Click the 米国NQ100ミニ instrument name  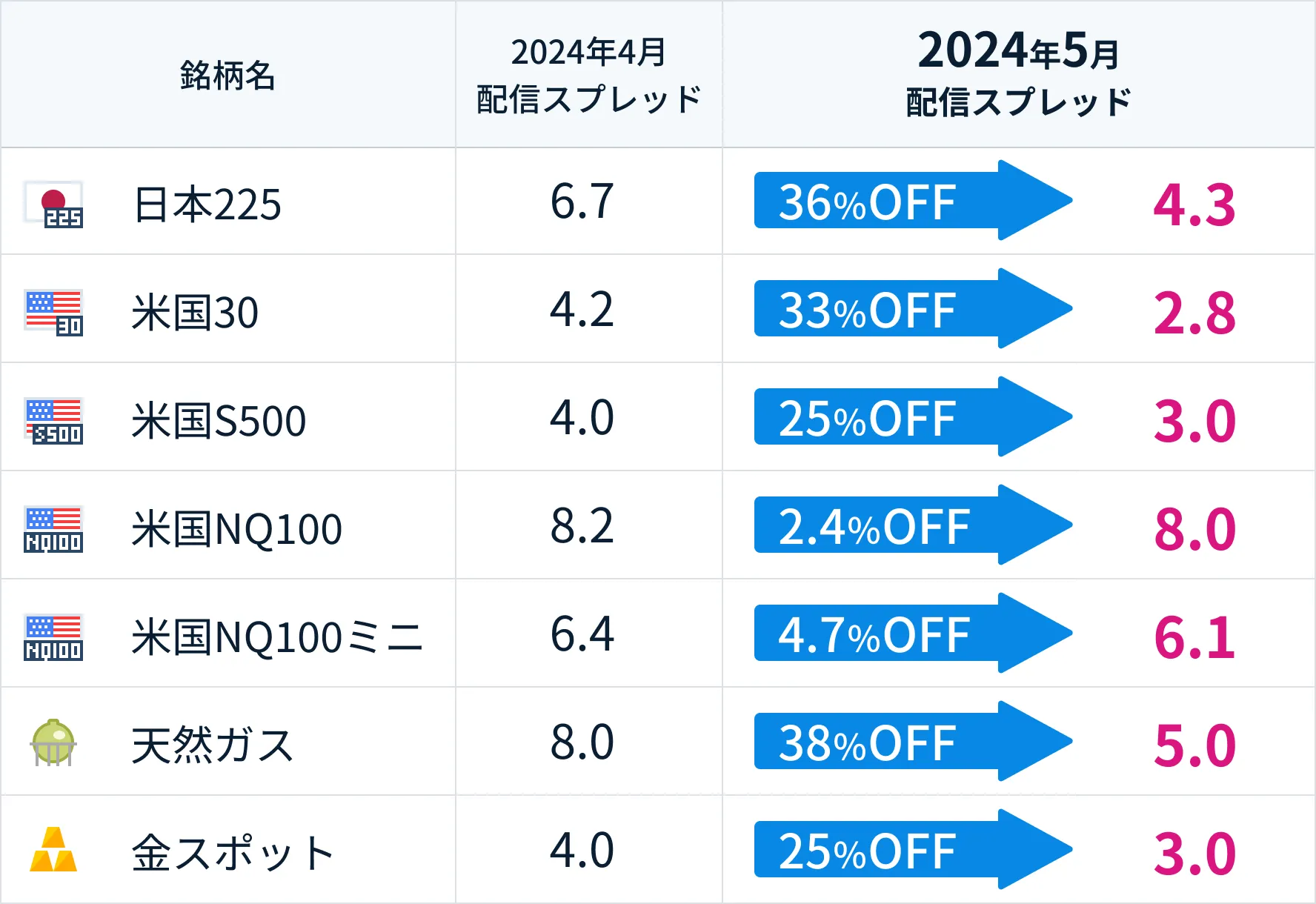coord(277,637)
